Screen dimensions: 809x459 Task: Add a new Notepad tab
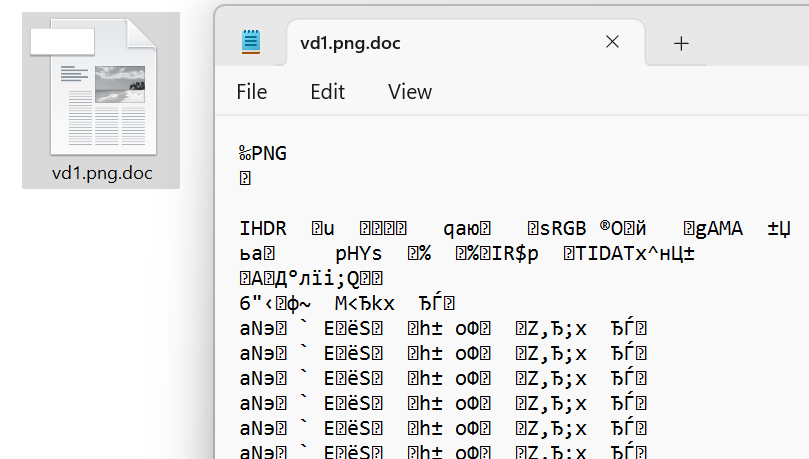681,43
